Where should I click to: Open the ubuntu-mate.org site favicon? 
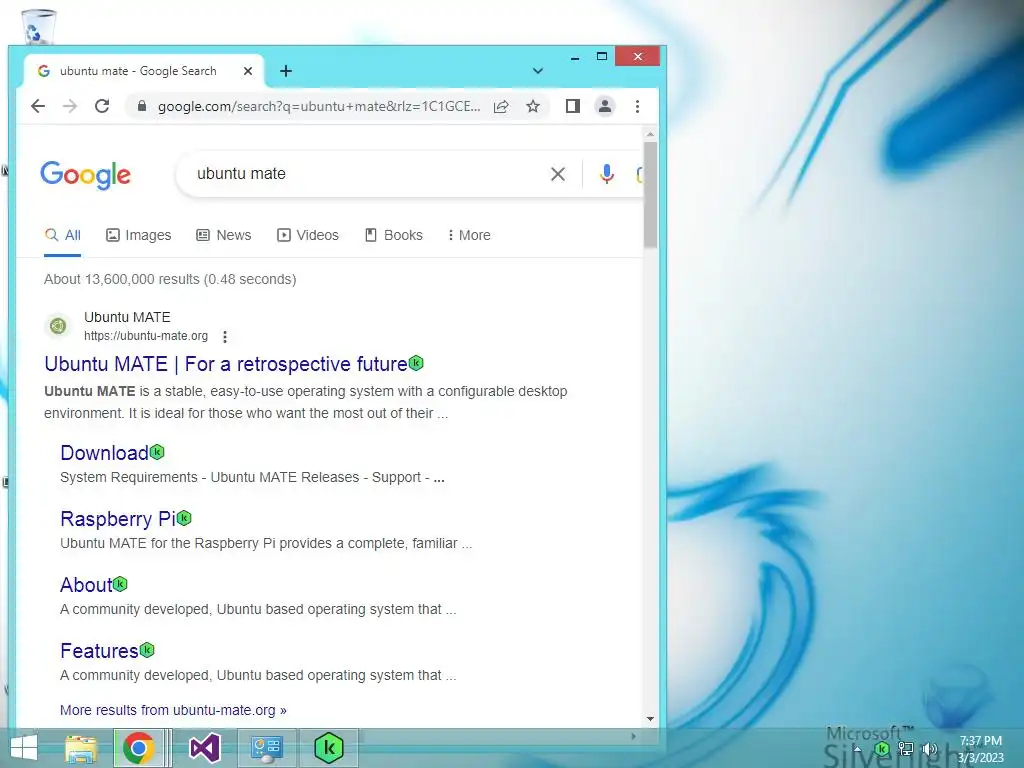pyautogui.click(x=58, y=325)
